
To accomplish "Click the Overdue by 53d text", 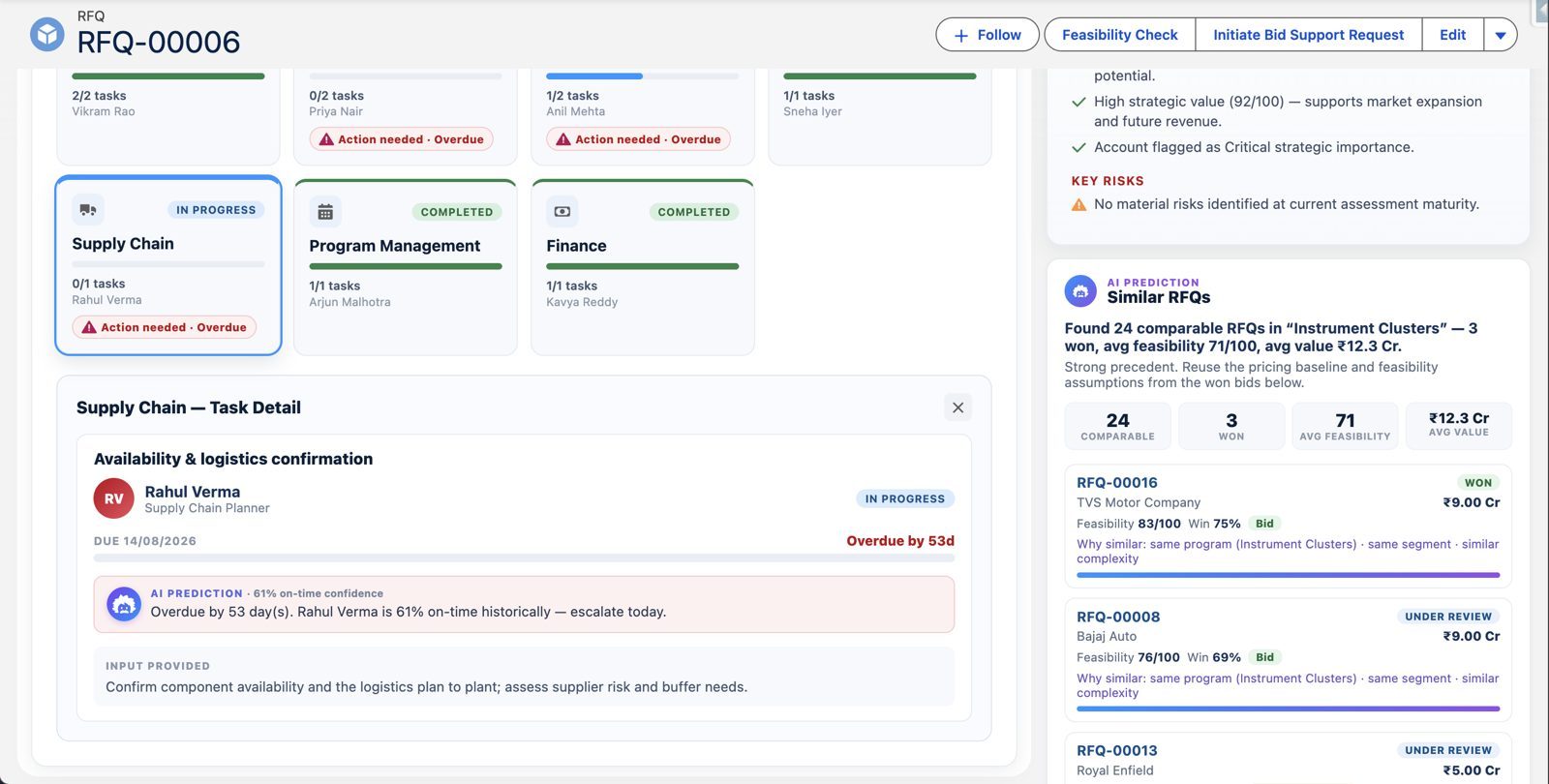I will 900,541.
